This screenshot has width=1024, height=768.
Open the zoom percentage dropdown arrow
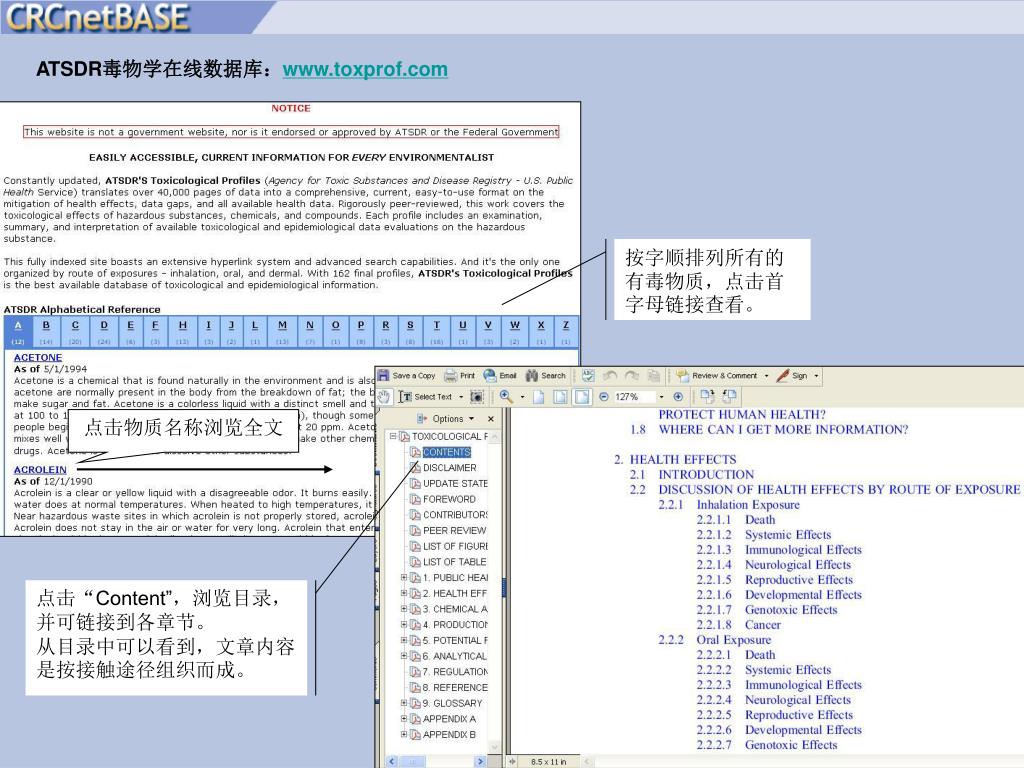click(x=661, y=397)
